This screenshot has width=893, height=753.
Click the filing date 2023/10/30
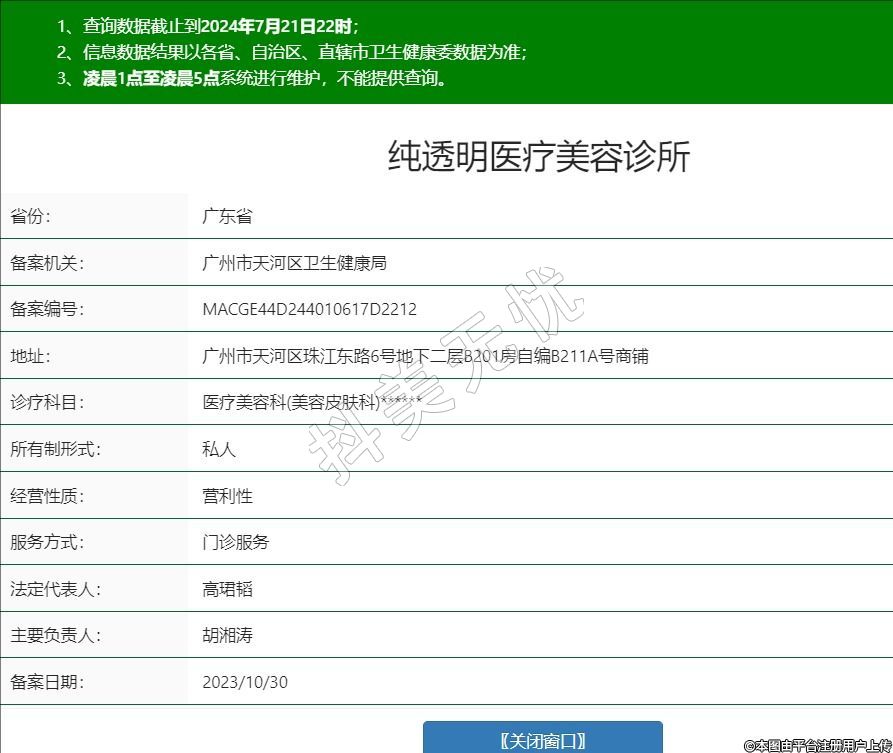point(245,682)
